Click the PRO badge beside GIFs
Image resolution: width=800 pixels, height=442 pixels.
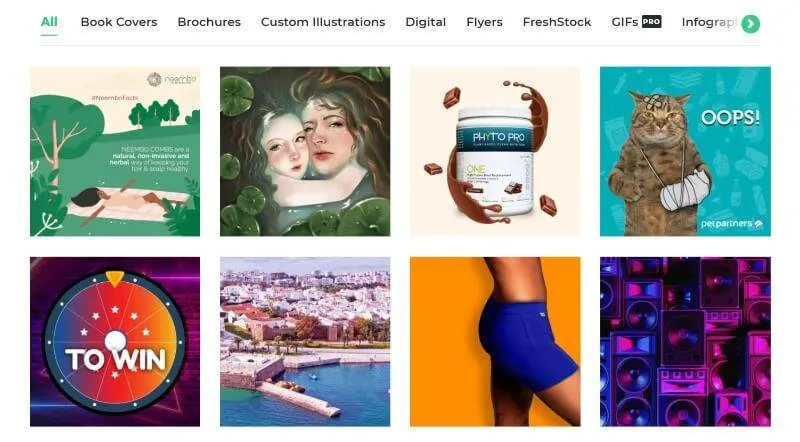coord(652,22)
